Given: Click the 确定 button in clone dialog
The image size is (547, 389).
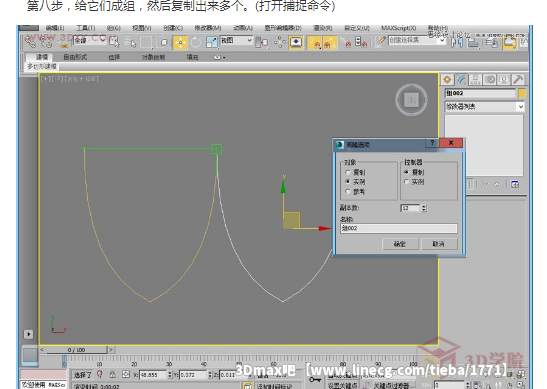Looking at the screenshot, I should point(400,244).
